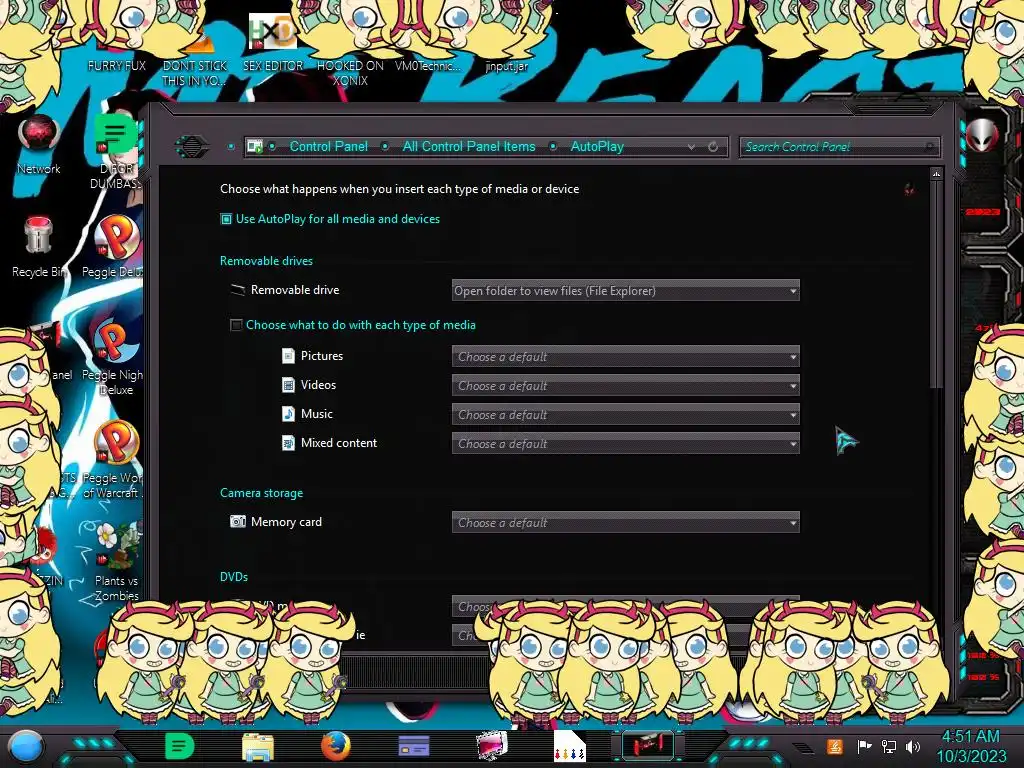Open the Removable drive action dropdown
The image size is (1024, 768).
coord(625,291)
